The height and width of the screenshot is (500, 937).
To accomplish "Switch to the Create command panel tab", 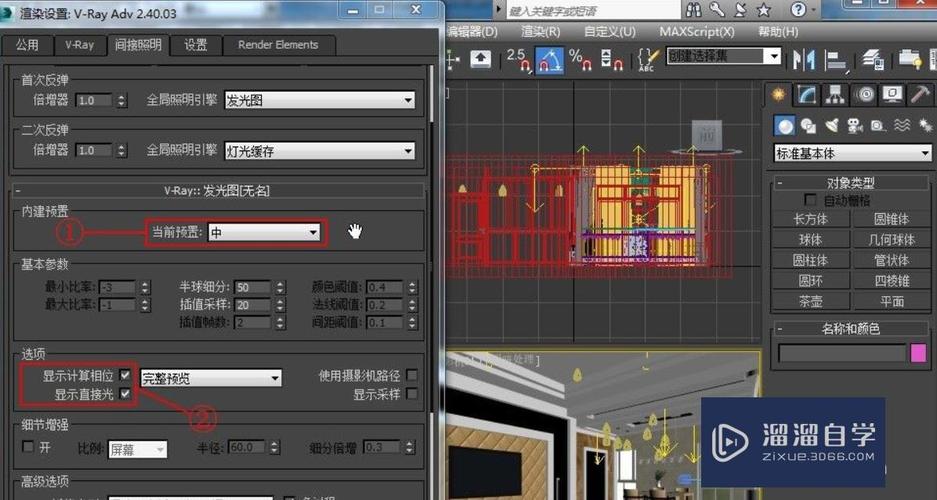I will pyautogui.click(x=778, y=94).
